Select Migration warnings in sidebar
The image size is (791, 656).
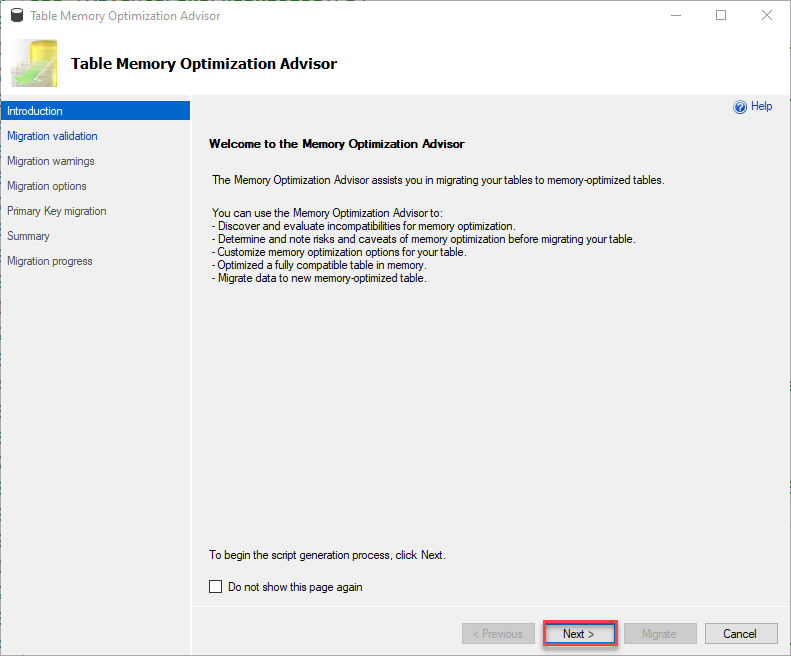click(x=51, y=161)
